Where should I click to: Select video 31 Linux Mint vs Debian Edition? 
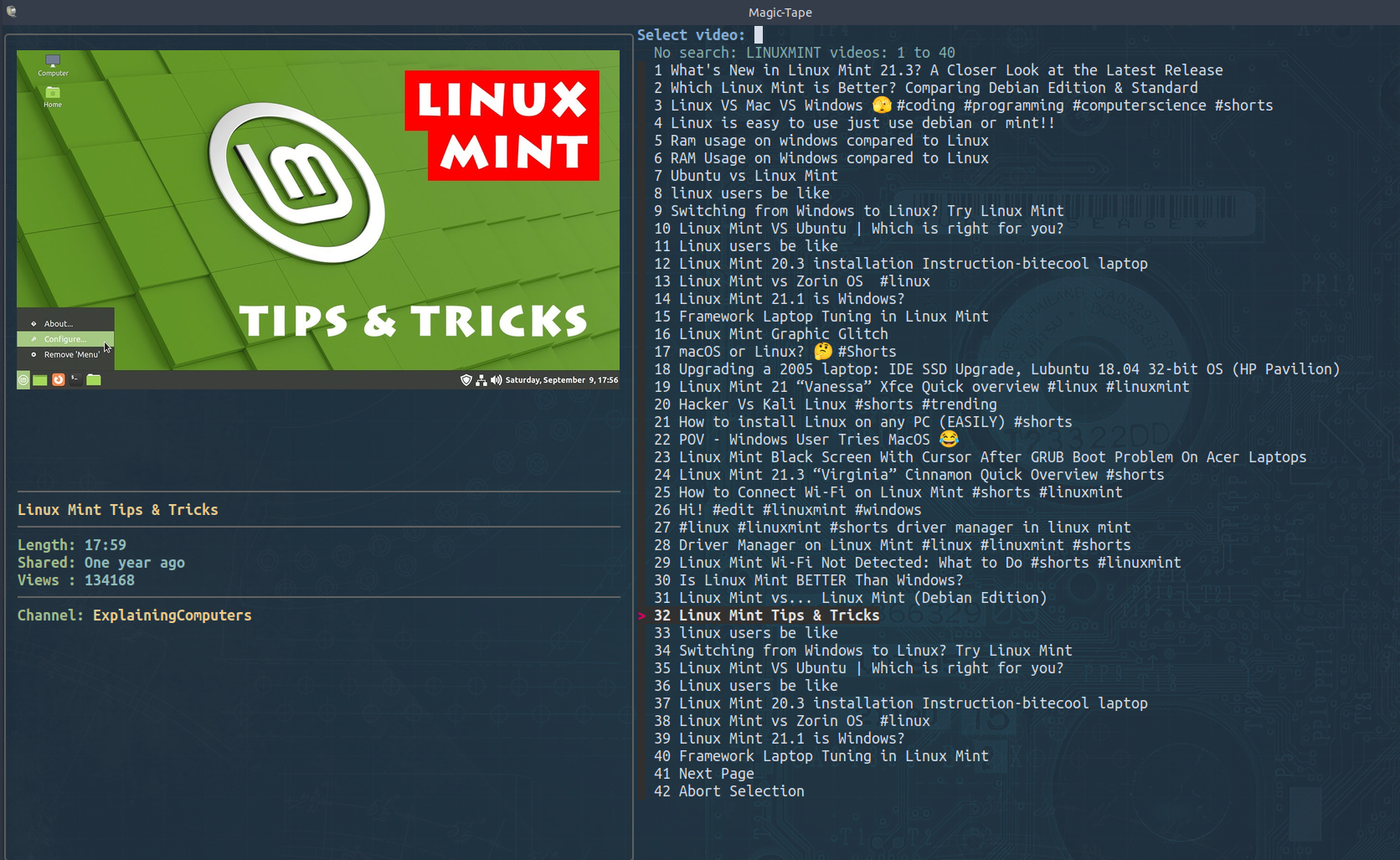click(x=850, y=598)
